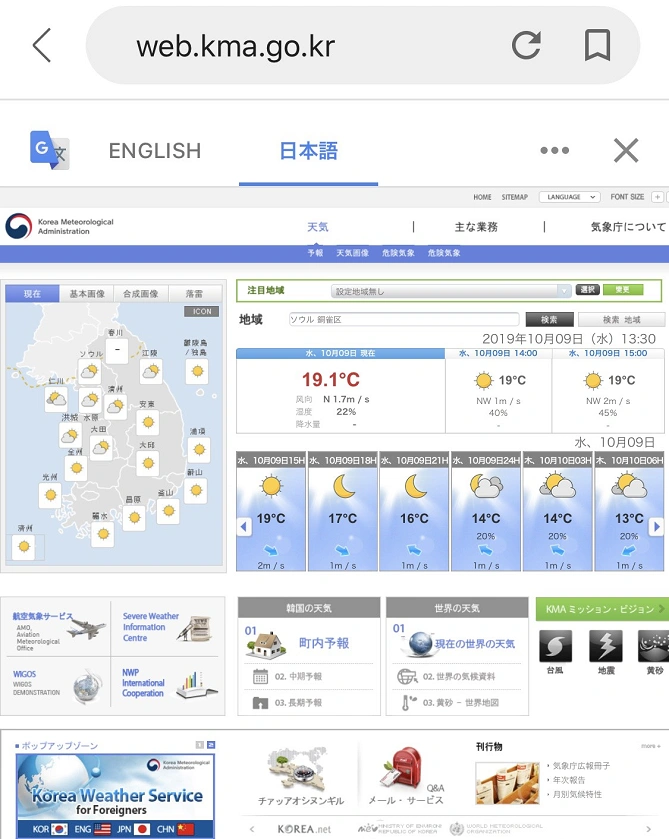Bookmark the page with the bookmark icon
Image resolution: width=669 pixels, height=839 pixels.
coord(597,45)
